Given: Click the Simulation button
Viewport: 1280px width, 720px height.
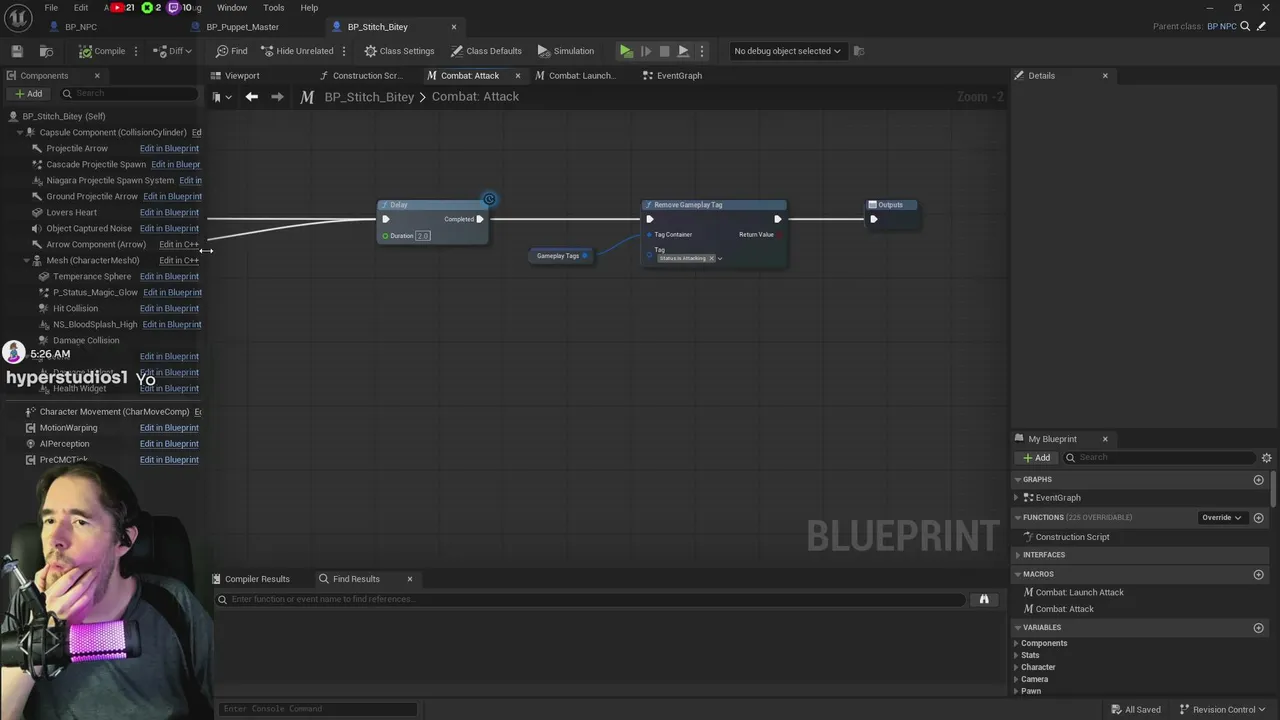Looking at the screenshot, I should (x=565, y=51).
